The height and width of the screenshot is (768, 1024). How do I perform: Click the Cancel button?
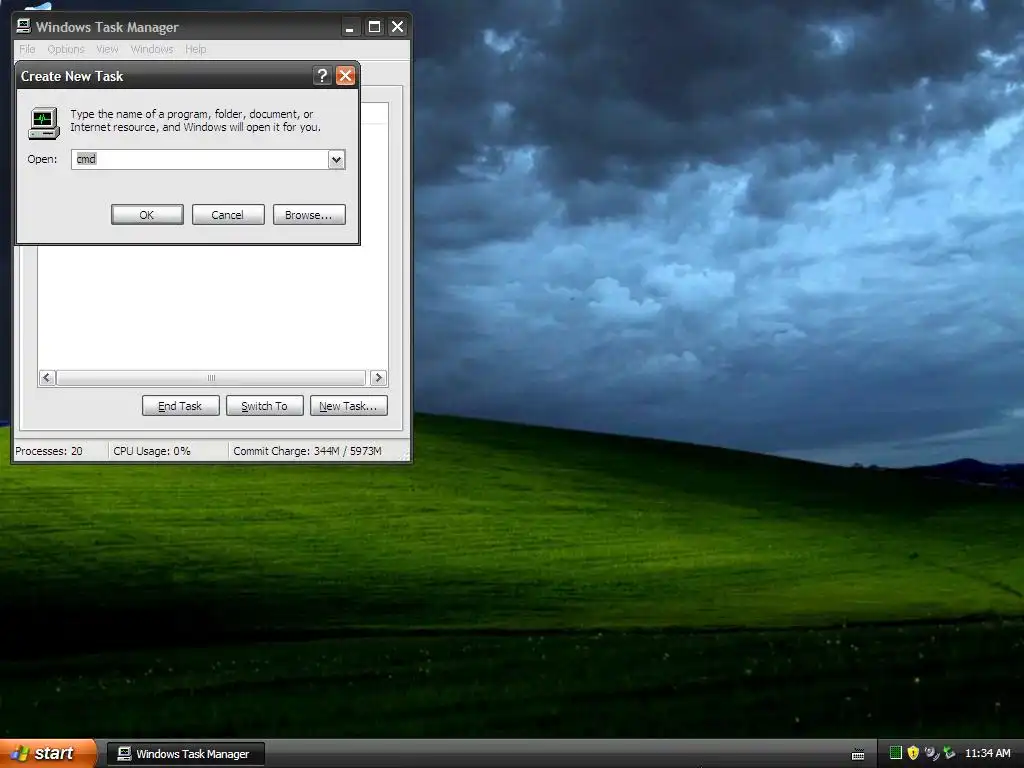(x=228, y=215)
